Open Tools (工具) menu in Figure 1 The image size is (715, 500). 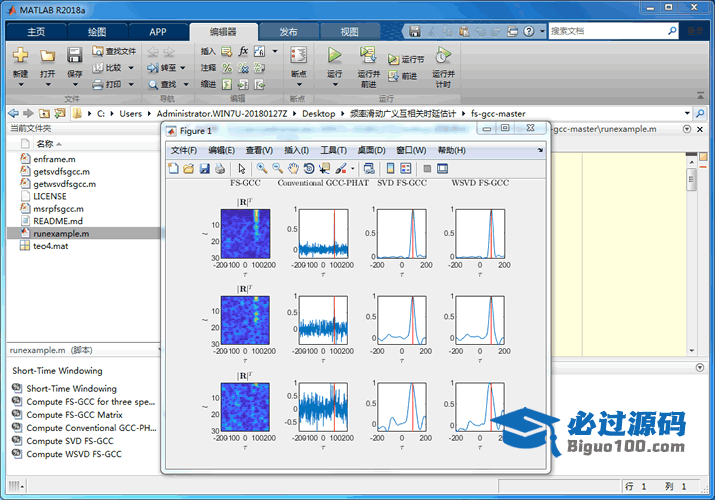tap(333, 150)
